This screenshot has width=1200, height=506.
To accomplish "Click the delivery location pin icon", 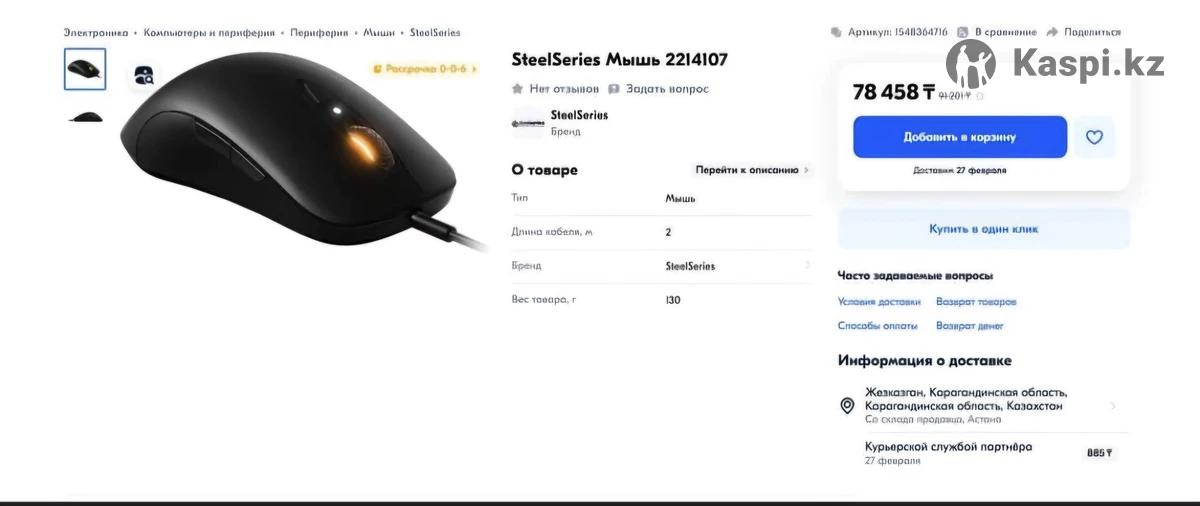I will coord(847,405).
